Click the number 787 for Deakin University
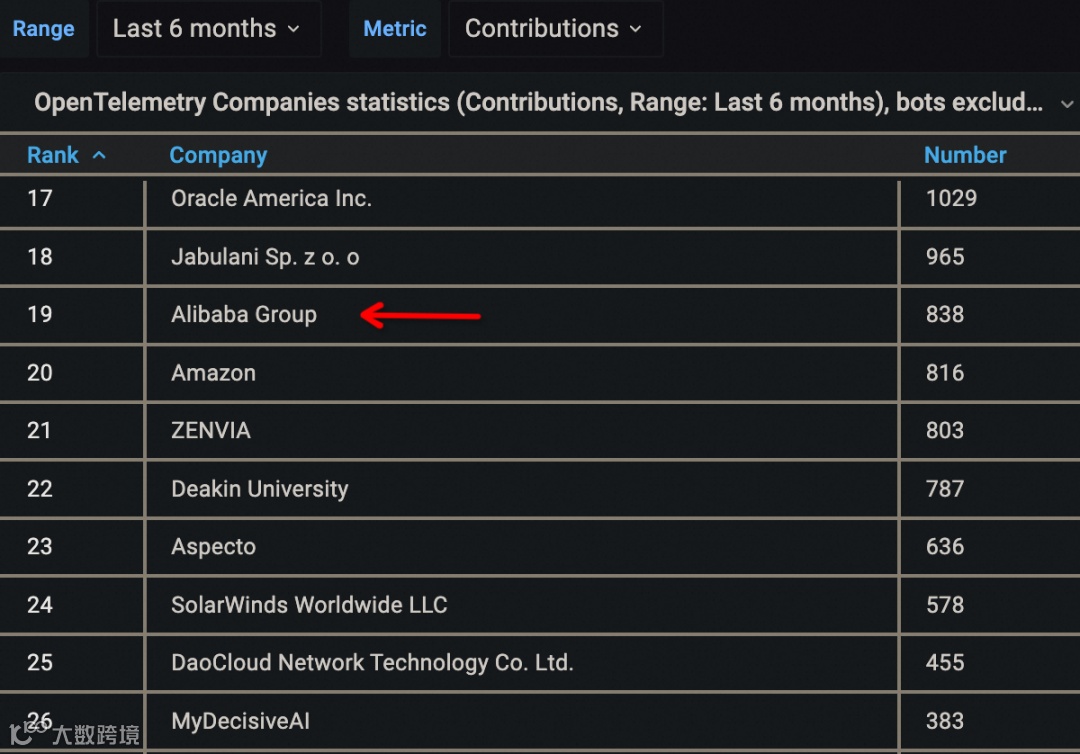Viewport: 1080px width, 754px height. click(x=945, y=489)
